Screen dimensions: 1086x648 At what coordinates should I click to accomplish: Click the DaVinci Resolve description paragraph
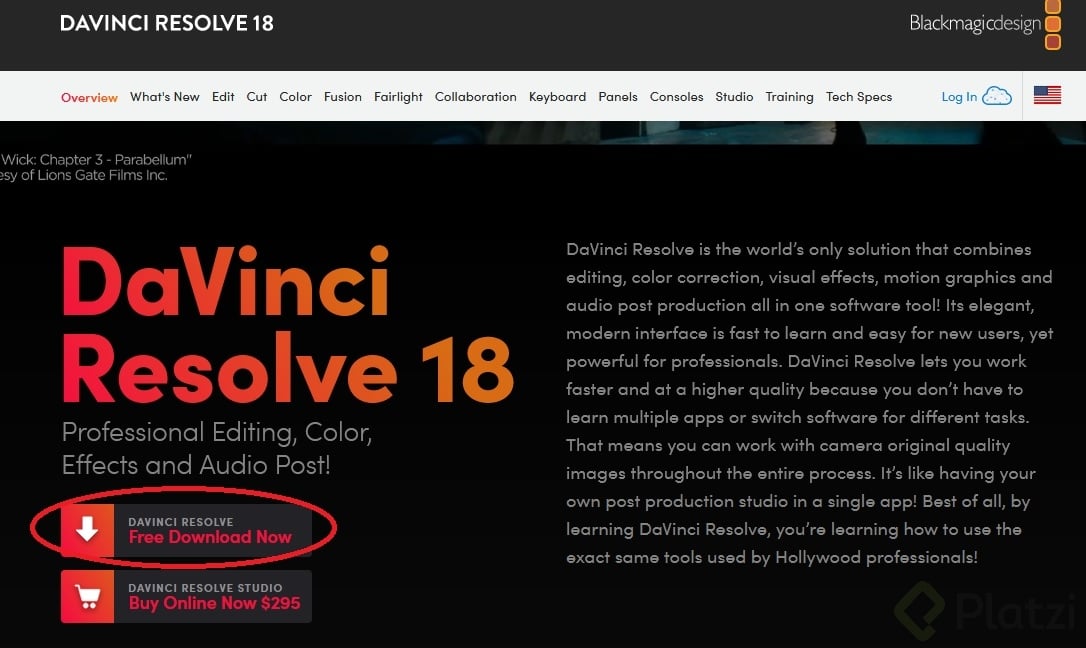click(x=809, y=403)
